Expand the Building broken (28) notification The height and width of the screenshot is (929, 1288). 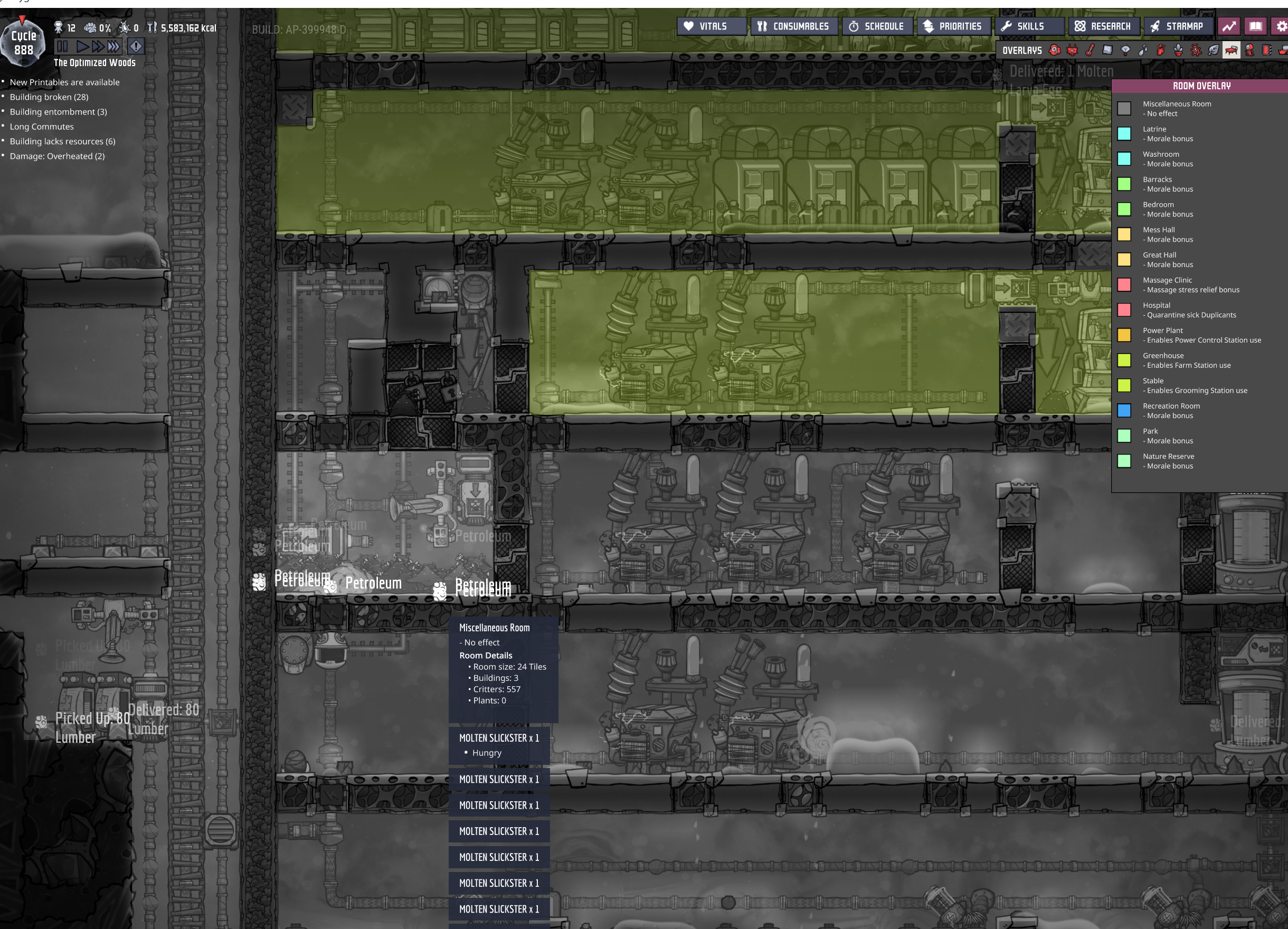click(49, 97)
